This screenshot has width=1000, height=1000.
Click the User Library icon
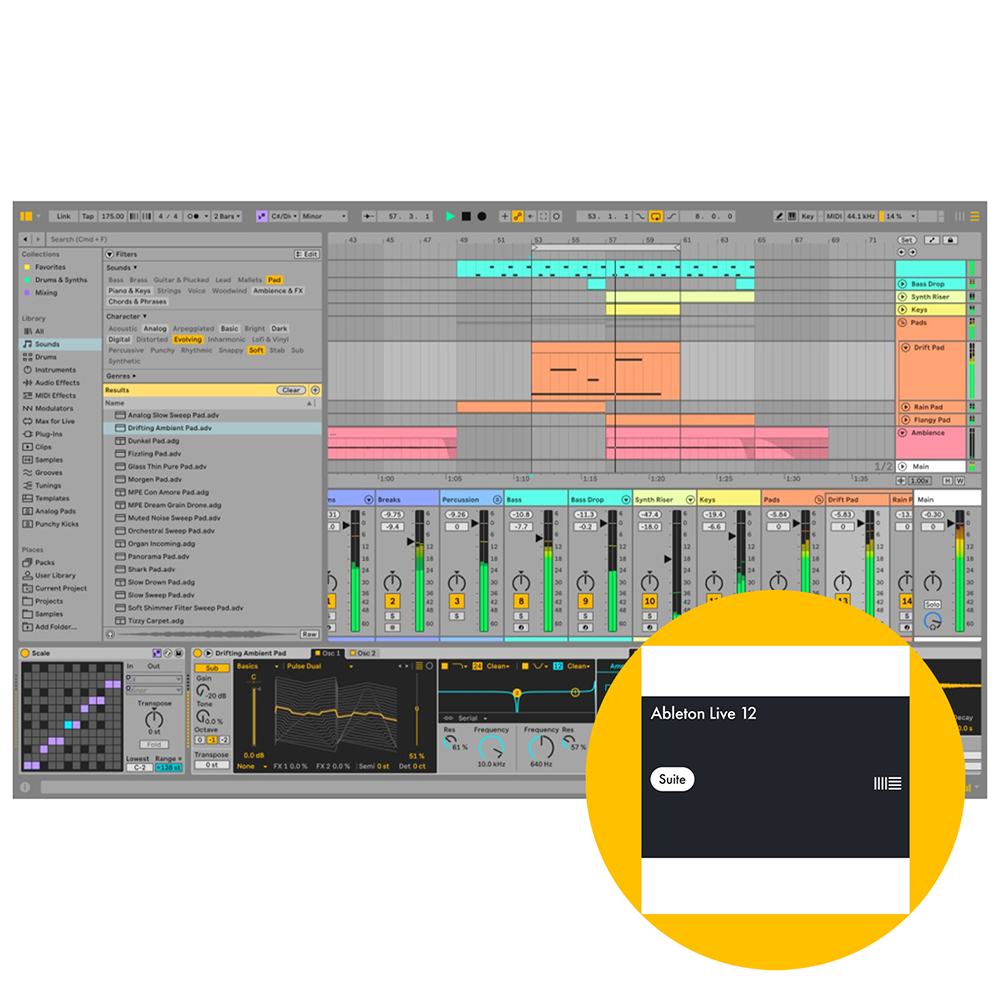(27, 575)
